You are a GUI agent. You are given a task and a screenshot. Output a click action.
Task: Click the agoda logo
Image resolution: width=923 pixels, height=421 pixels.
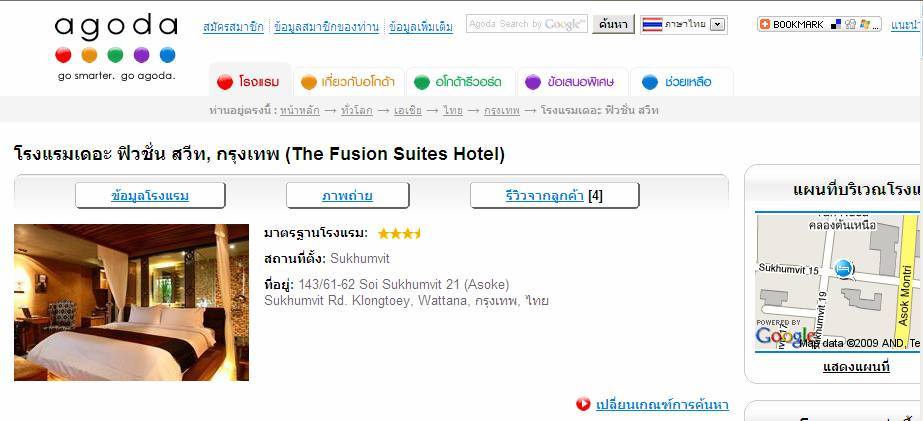click(116, 47)
